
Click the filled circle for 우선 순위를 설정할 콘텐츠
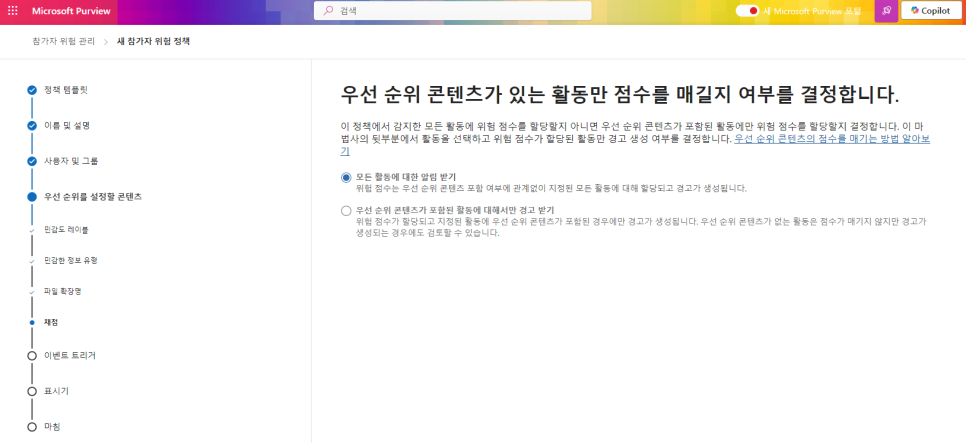pos(32,197)
